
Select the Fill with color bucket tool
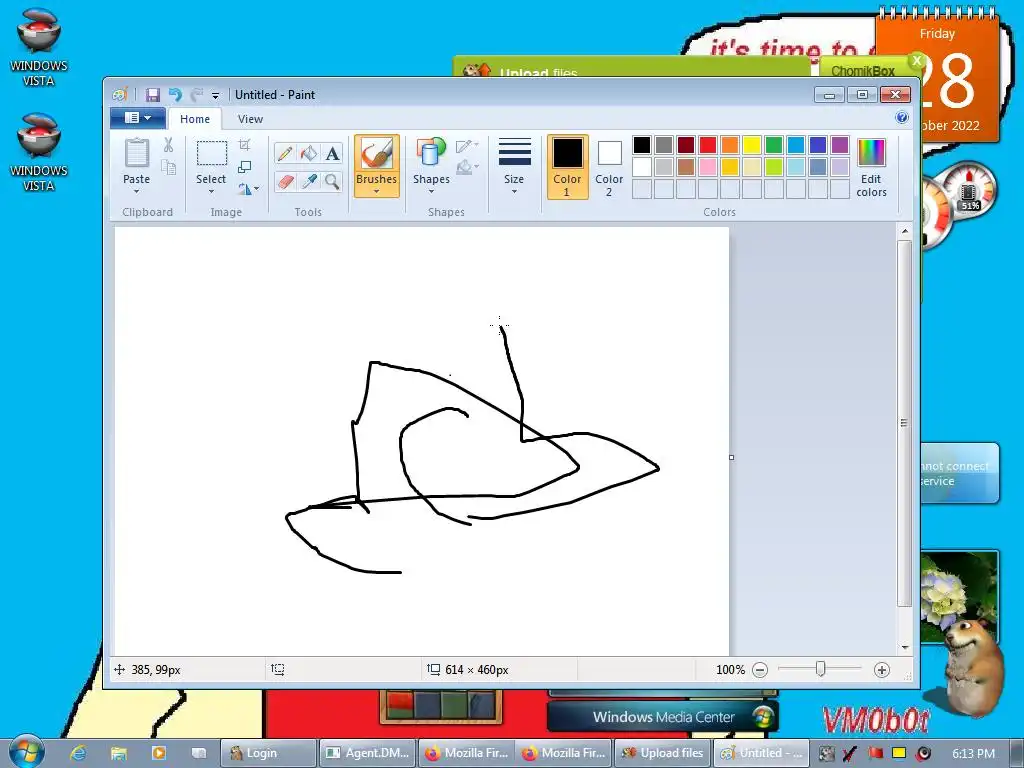(308, 153)
